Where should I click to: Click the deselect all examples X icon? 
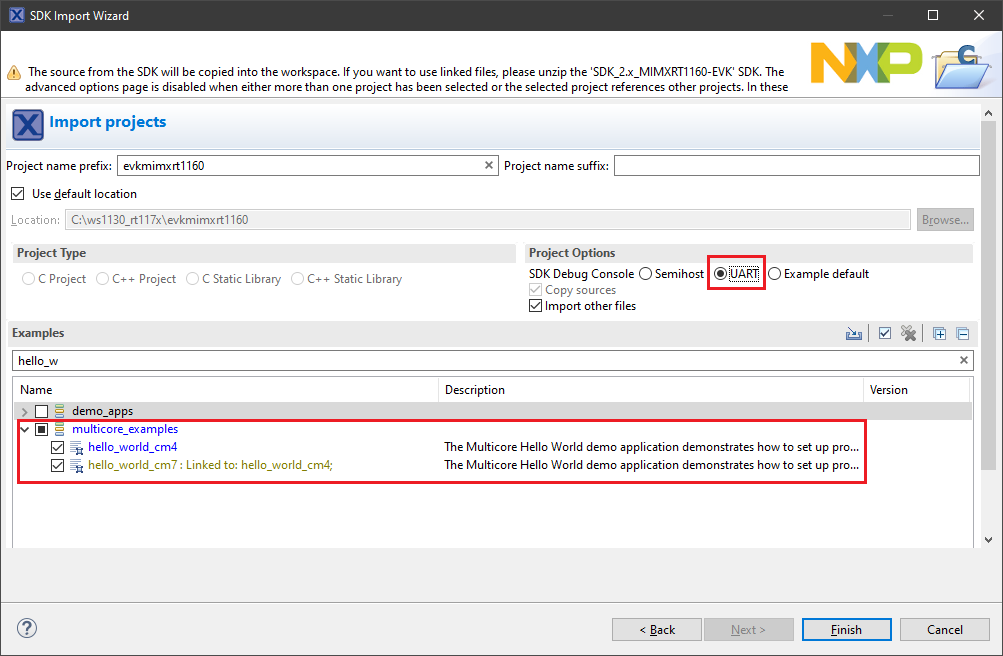pyautogui.click(x=908, y=334)
